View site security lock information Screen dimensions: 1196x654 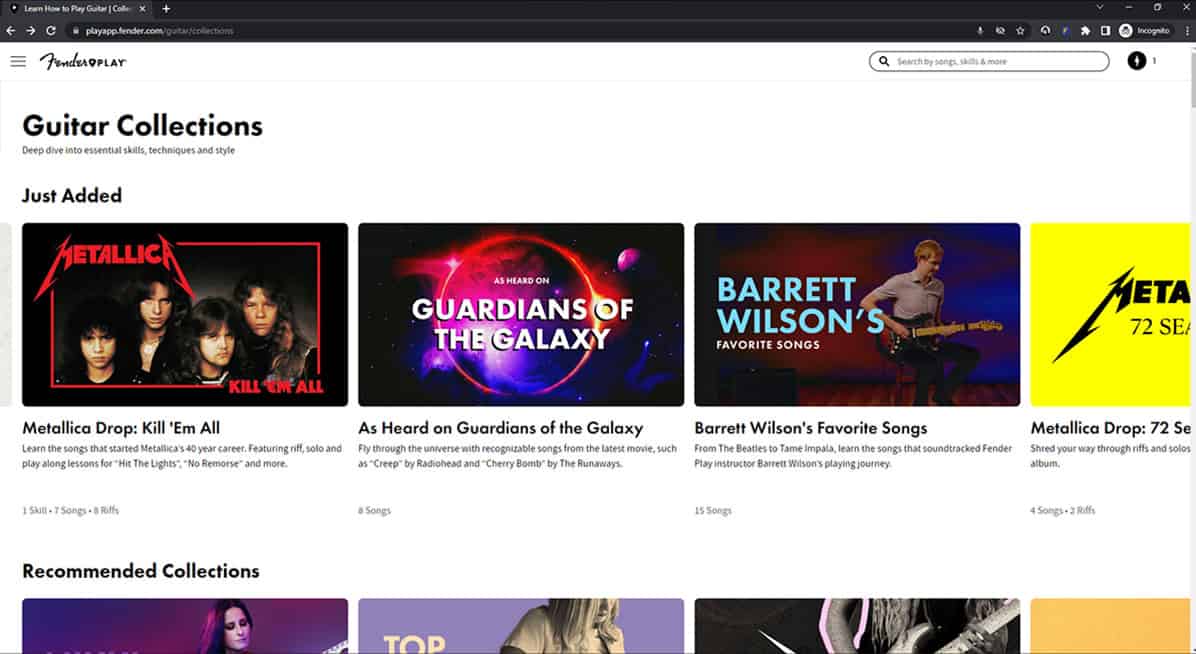[76, 31]
